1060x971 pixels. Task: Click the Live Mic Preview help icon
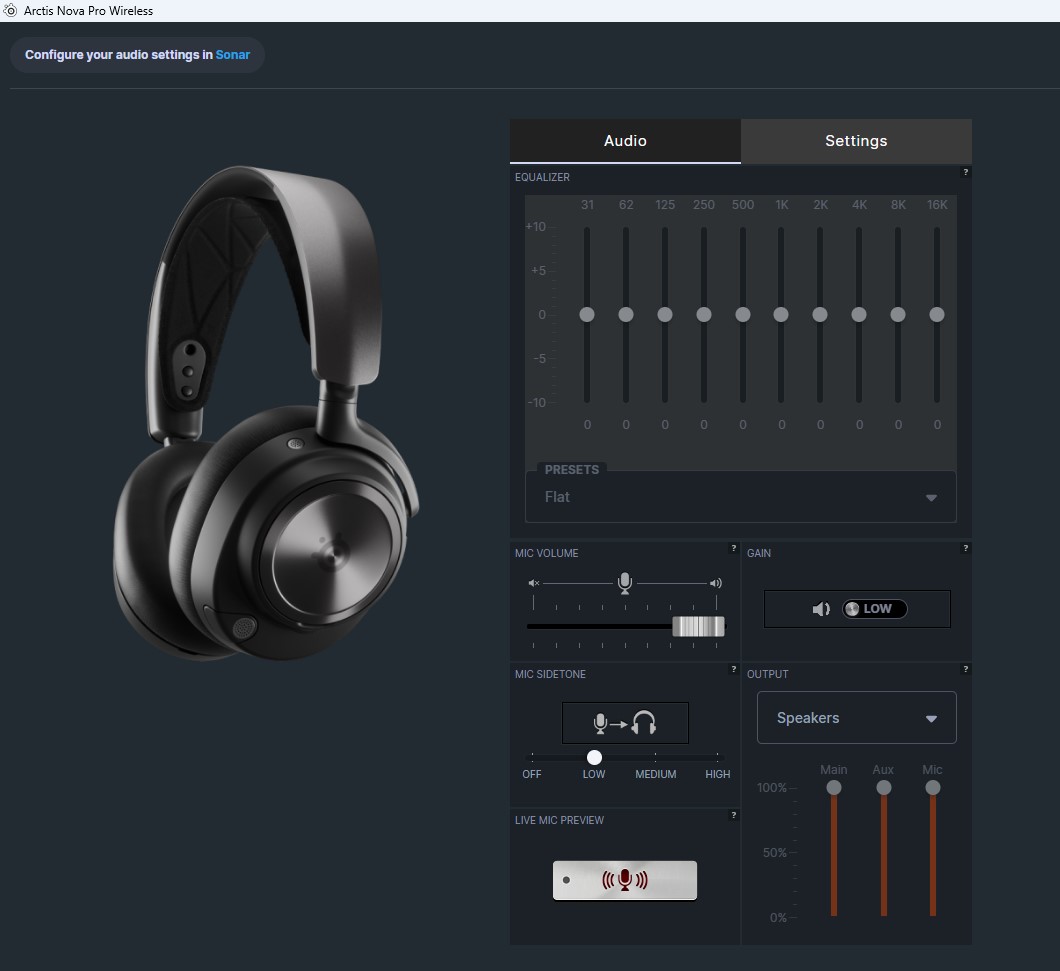pos(734,816)
